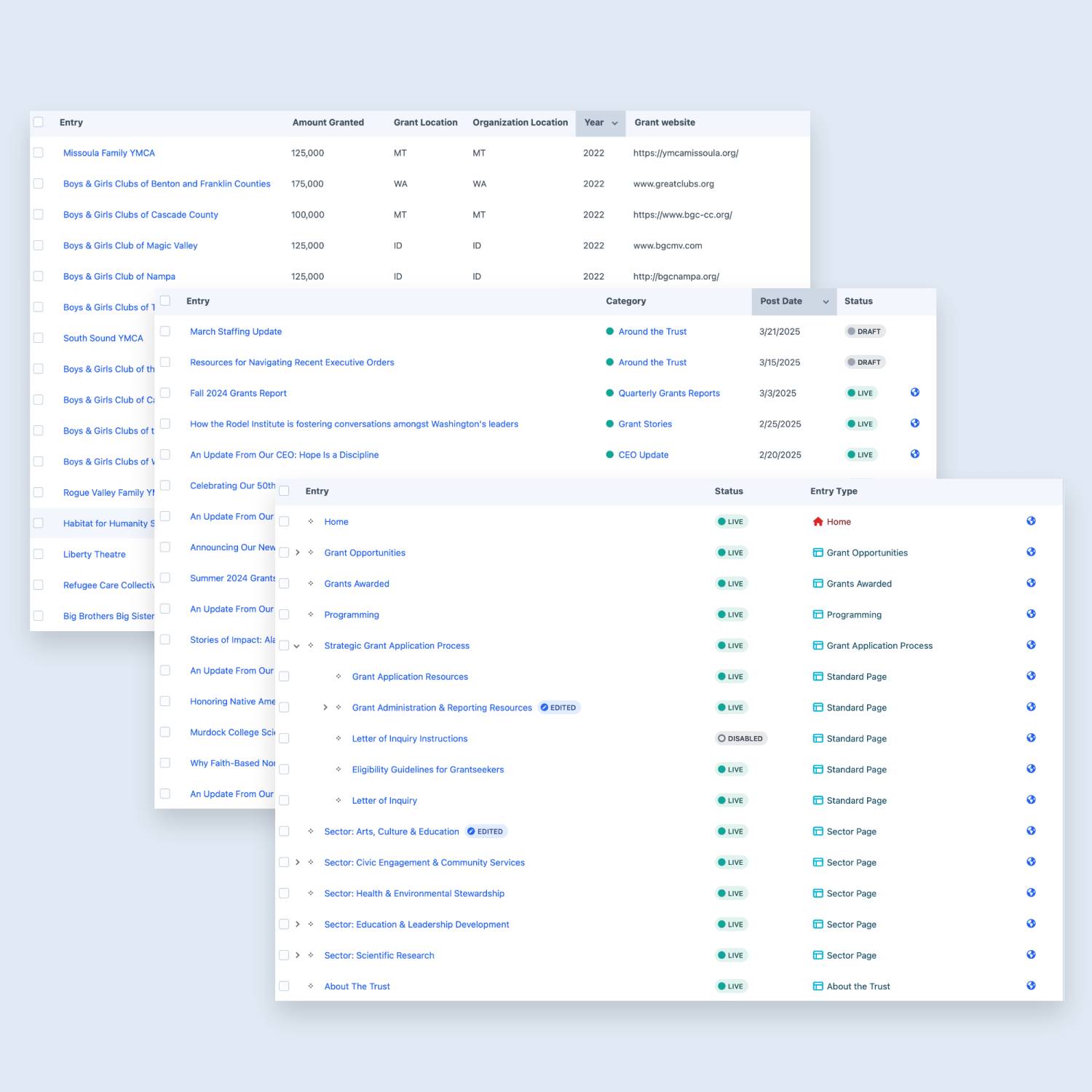This screenshot has width=1092, height=1092.
Task: Open the Eligibility Guidelines for Grantseekers entry
Action: (427, 769)
